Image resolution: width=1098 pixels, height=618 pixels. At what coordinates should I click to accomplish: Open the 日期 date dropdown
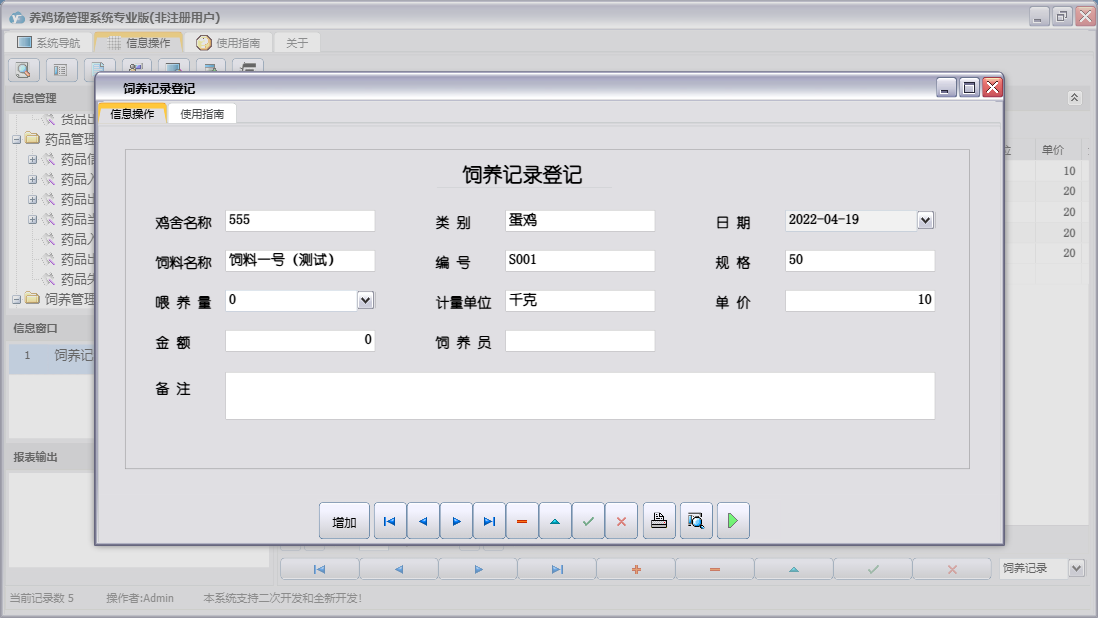925,220
